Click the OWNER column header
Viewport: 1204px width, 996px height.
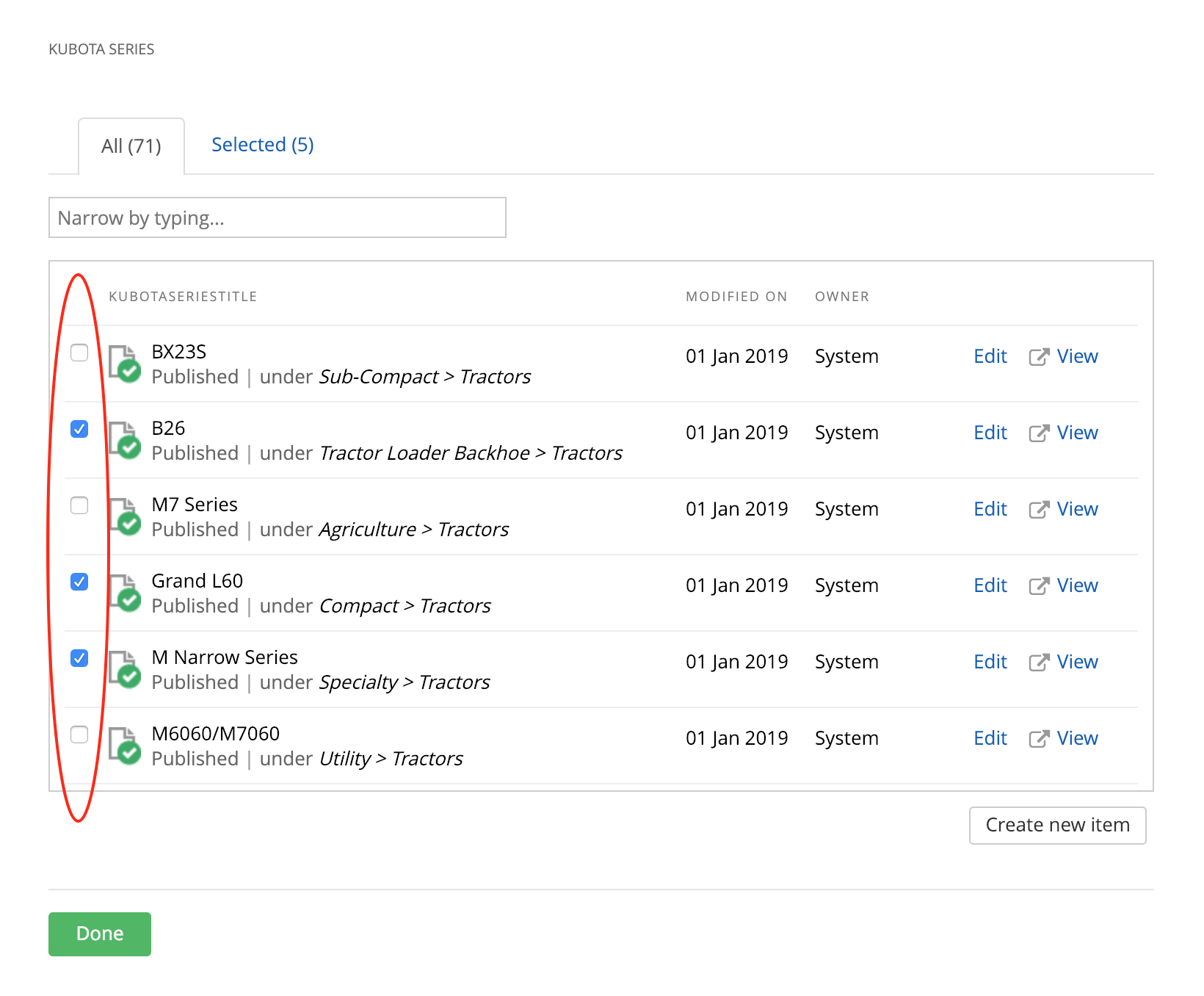[842, 297]
